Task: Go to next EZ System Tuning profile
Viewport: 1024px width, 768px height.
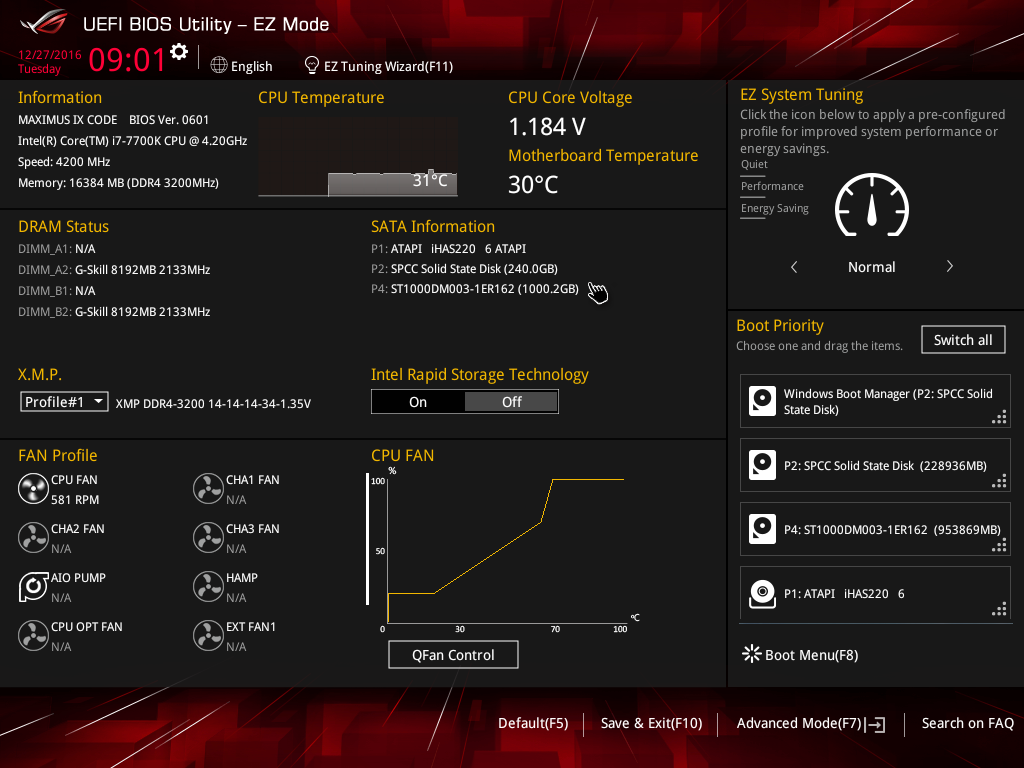Action: (950, 266)
